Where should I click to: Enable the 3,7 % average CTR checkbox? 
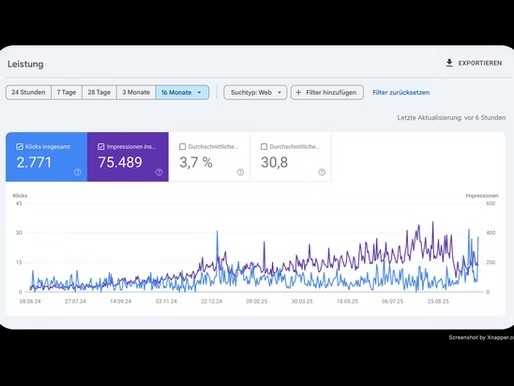pyautogui.click(x=182, y=147)
